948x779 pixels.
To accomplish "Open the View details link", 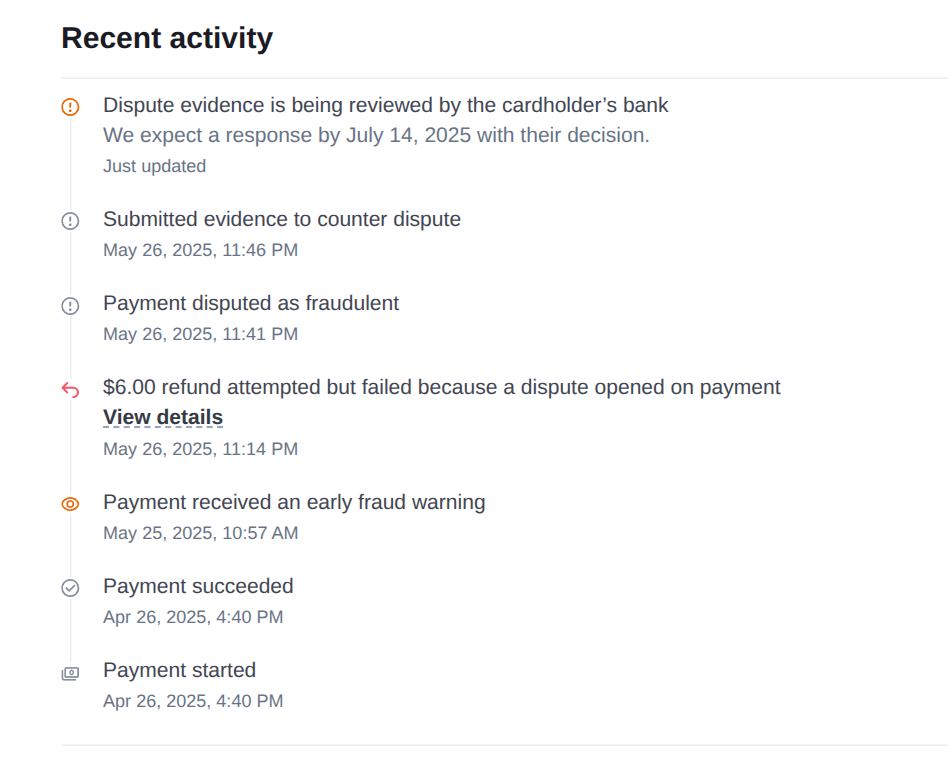I will [163, 417].
